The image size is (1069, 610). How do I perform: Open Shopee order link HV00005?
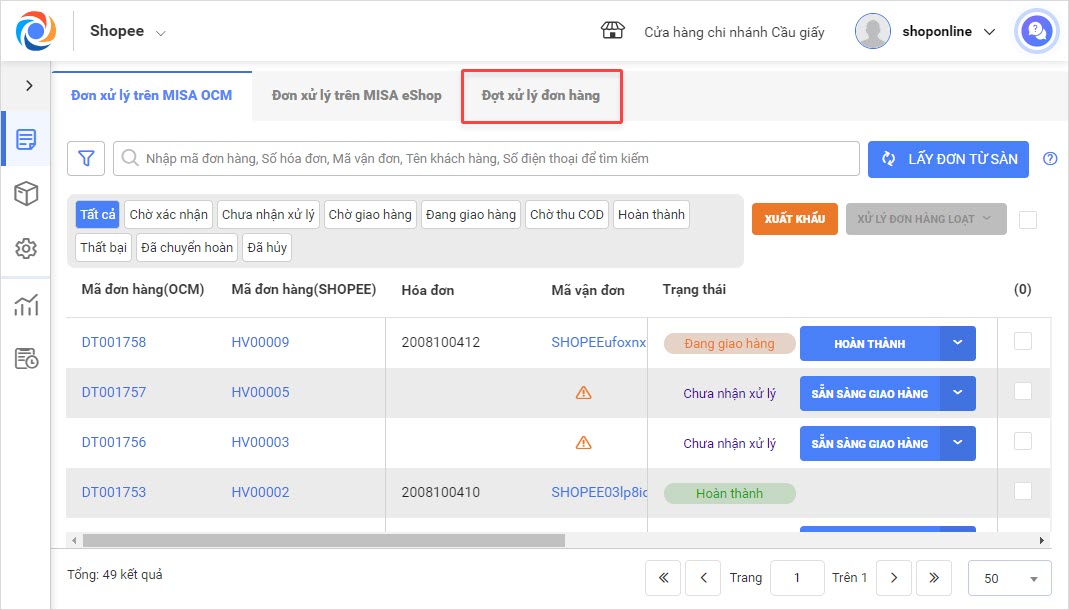[260, 393]
